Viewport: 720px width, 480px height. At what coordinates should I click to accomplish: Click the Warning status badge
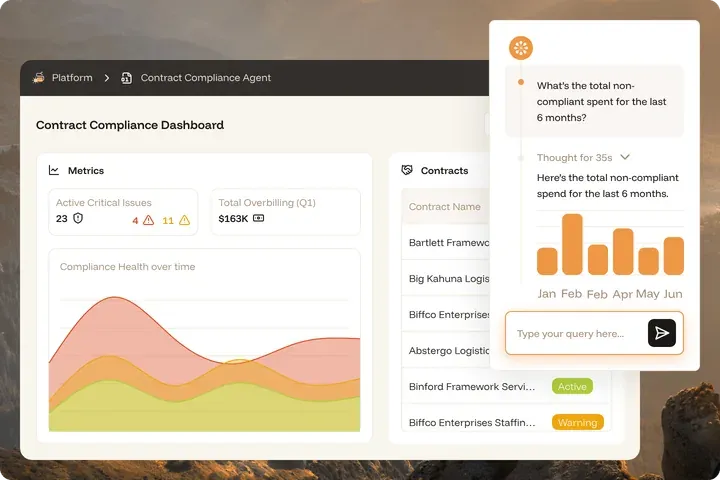[x=578, y=422]
